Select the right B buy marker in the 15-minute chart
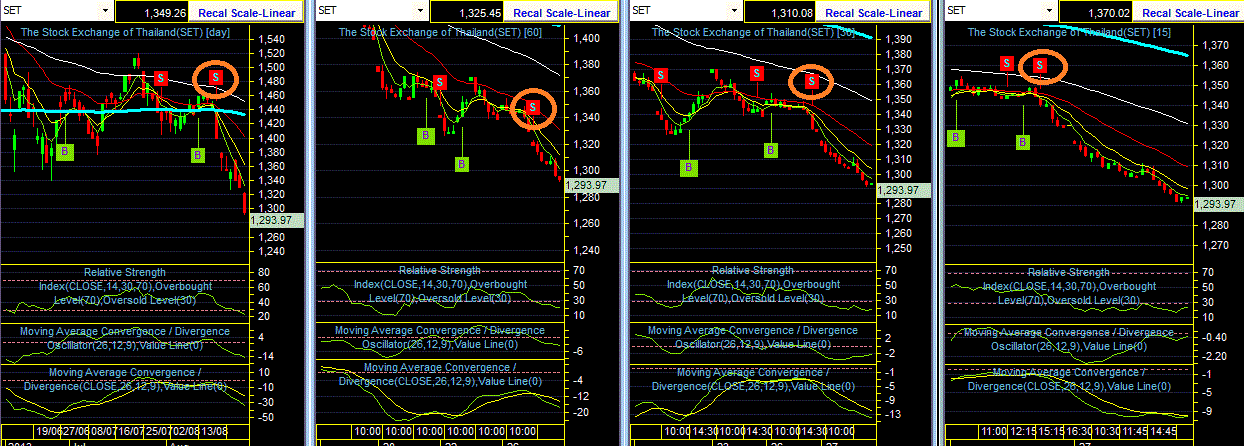This screenshot has height=446, width=1248. pos(1022,142)
